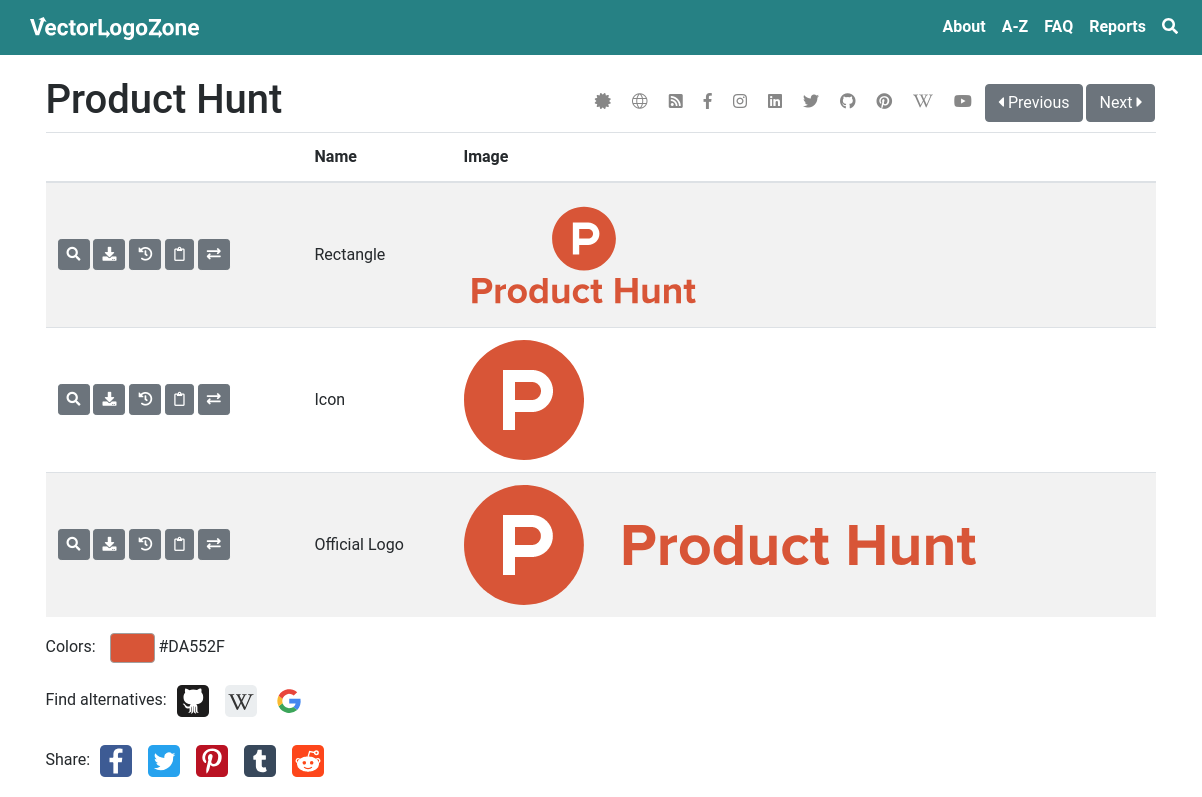
Task: View history of the Icon row logo
Action: coord(145,400)
